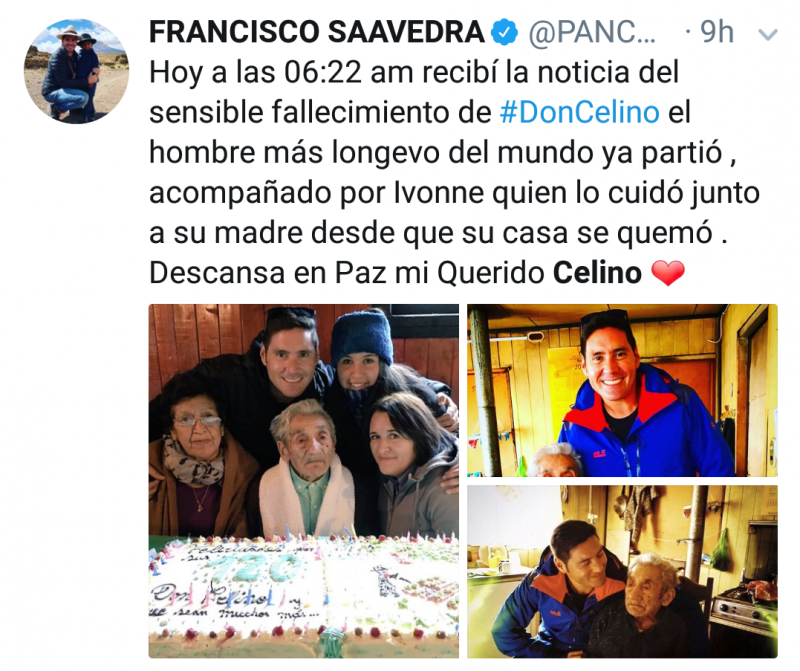Viewport: 800px width, 671px height.
Task: Open the @PANC... username handle
Action: click(x=592, y=33)
